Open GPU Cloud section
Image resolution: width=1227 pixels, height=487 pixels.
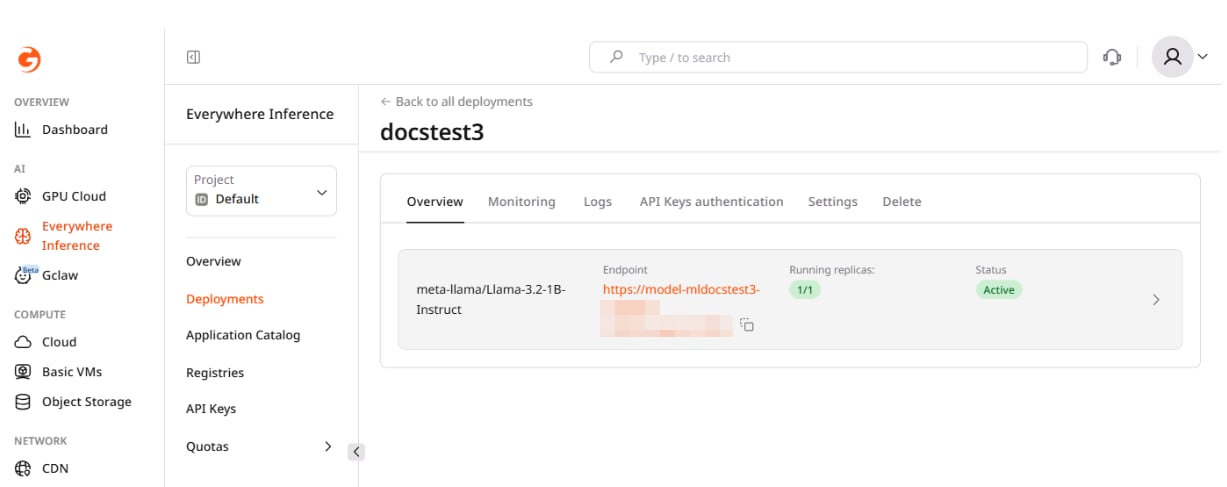(x=74, y=196)
